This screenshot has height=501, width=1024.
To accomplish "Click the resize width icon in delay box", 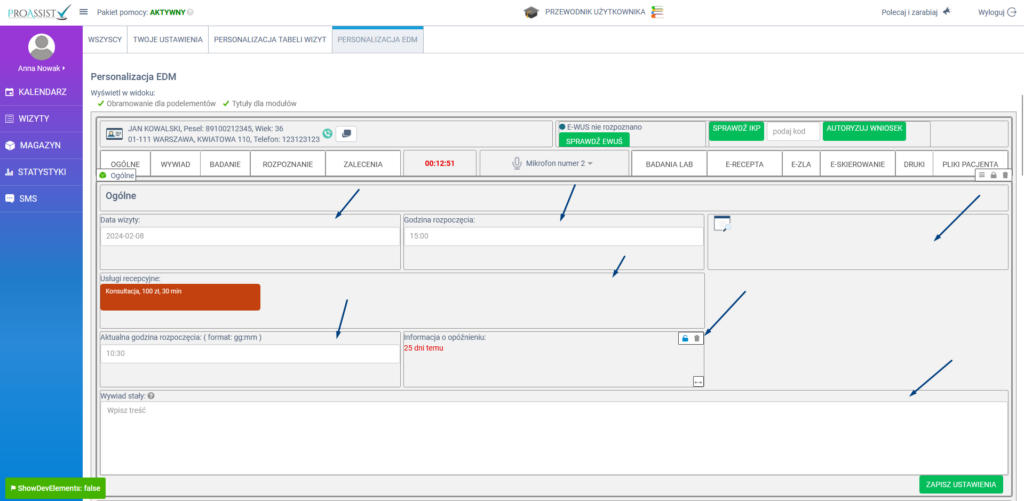I will [697, 381].
